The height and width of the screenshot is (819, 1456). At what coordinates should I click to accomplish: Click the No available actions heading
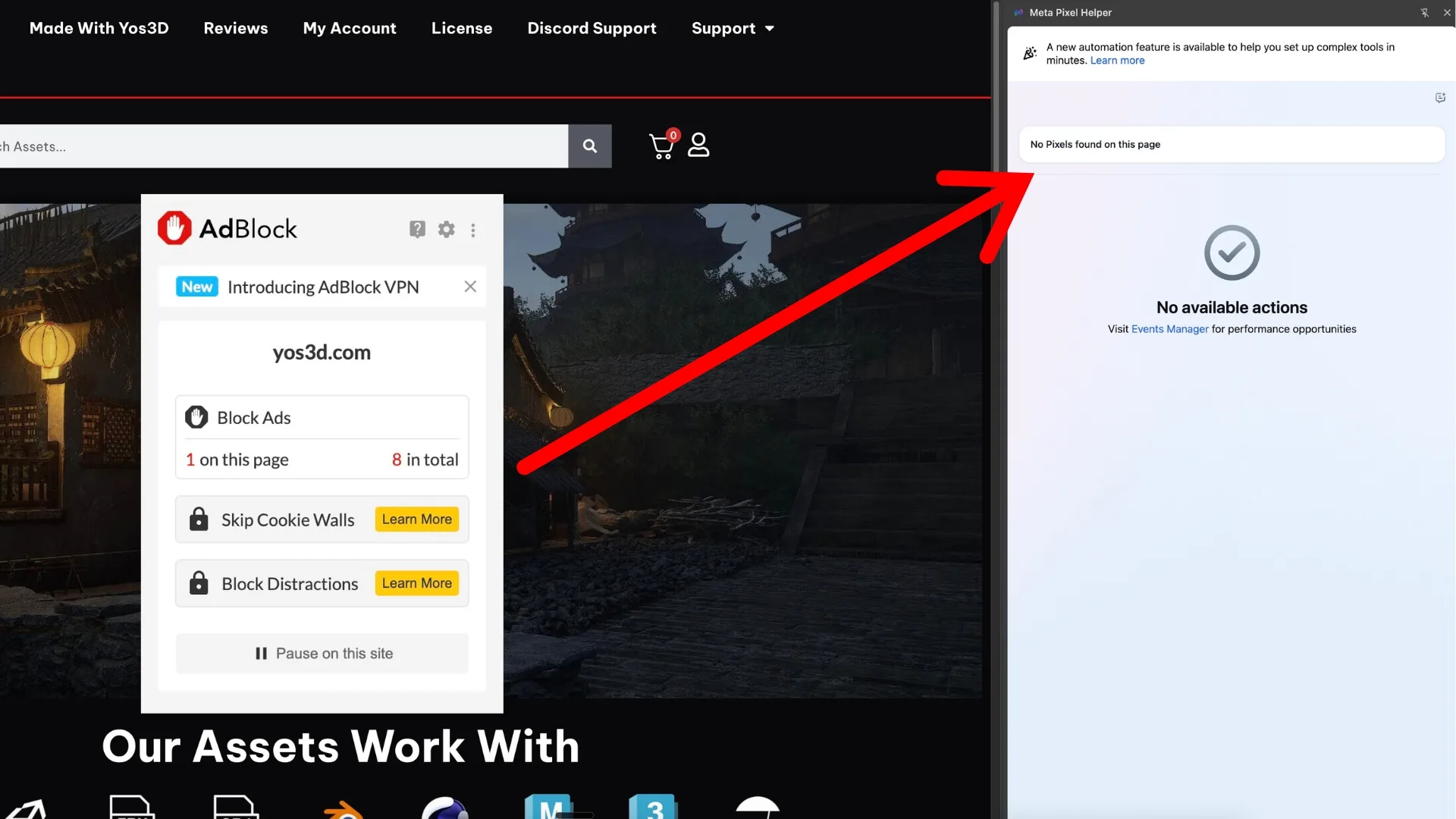point(1232,307)
